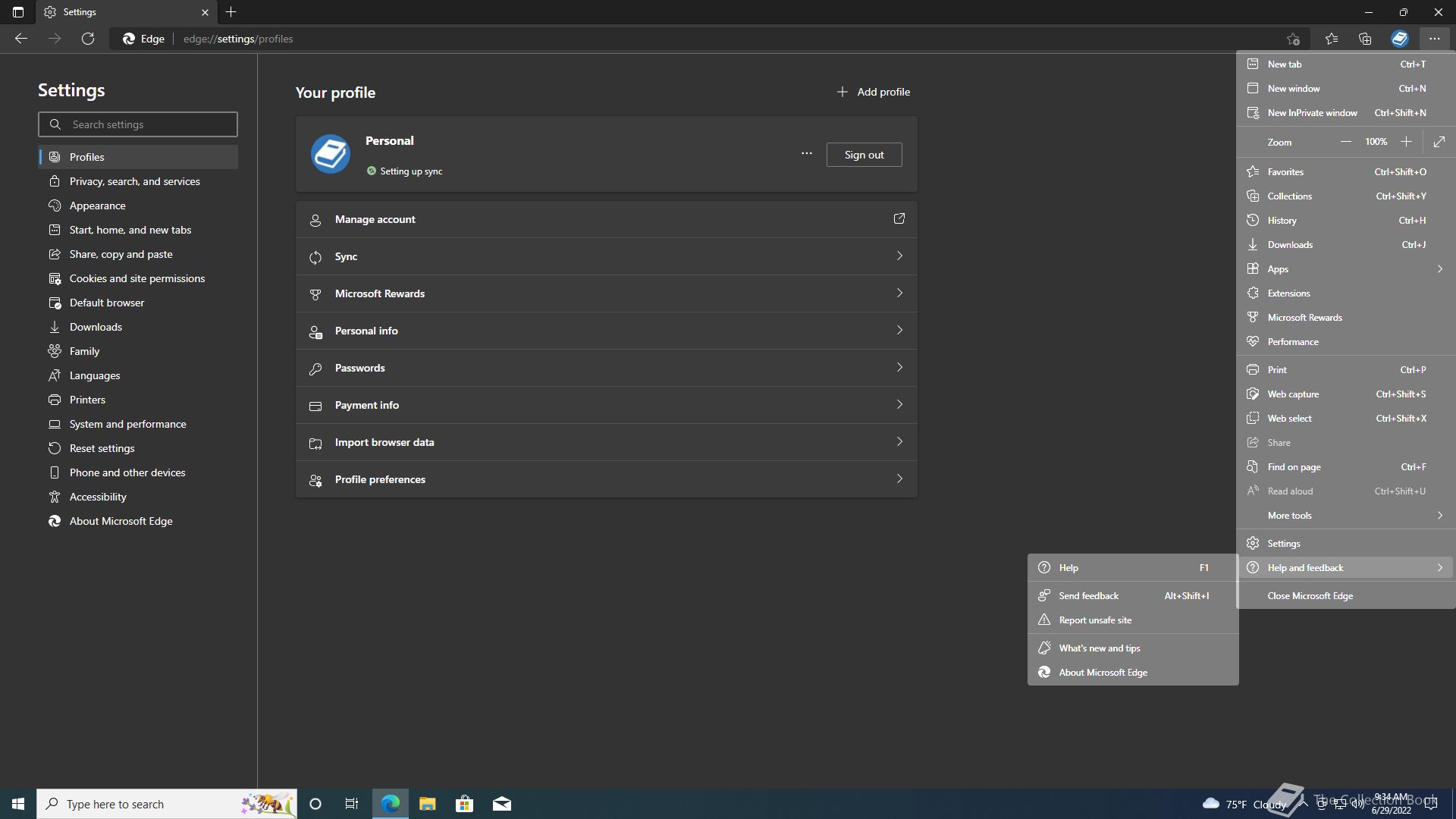Click the Sign out button
Screen dimensions: 1456x819
tap(864, 155)
